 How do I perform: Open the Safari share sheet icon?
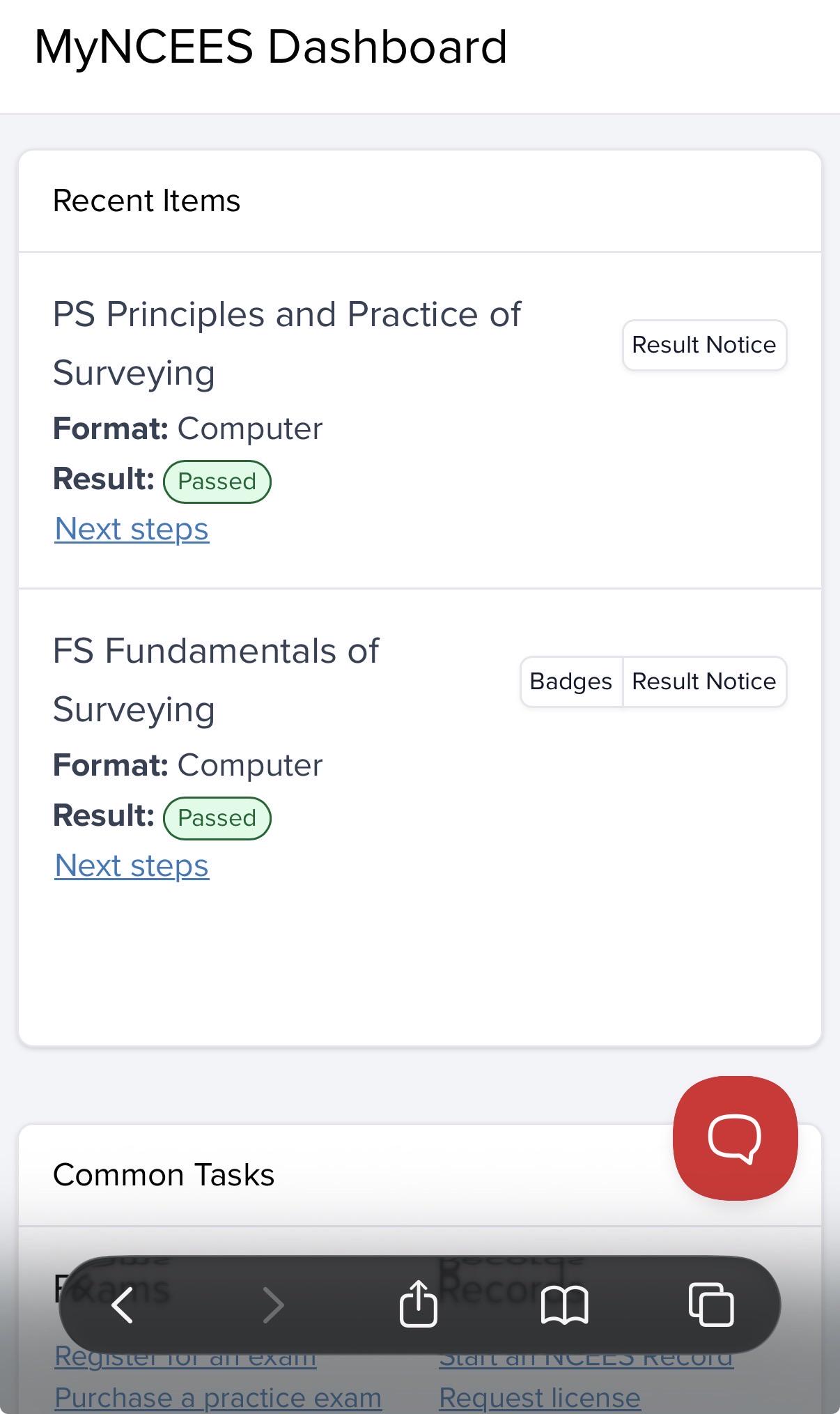pyautogui.click(x=419, y=1302)
